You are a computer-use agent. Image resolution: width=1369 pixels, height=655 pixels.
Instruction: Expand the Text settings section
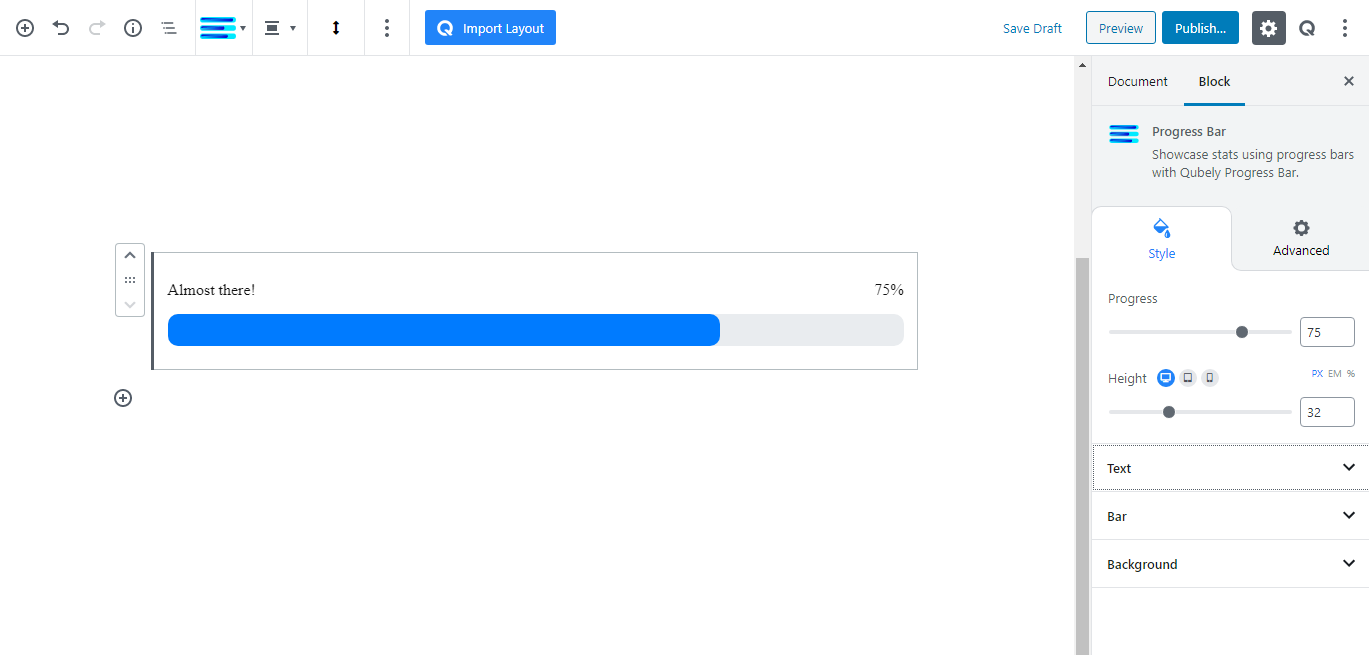(1228, 467)
